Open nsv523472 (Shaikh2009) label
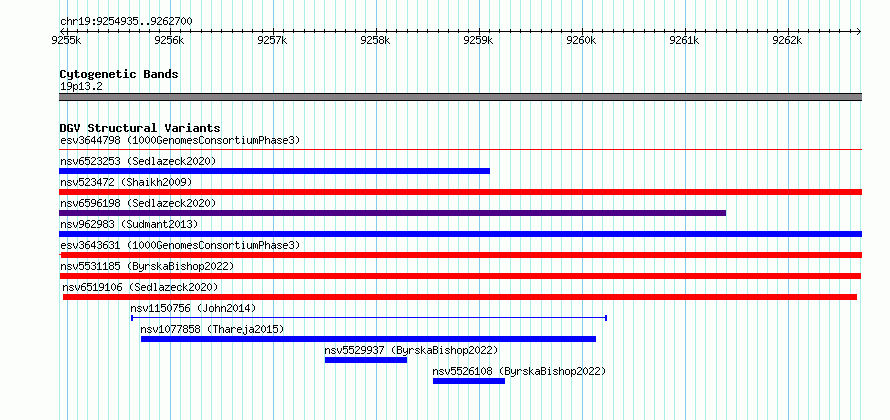 click(x=126, y=182)
